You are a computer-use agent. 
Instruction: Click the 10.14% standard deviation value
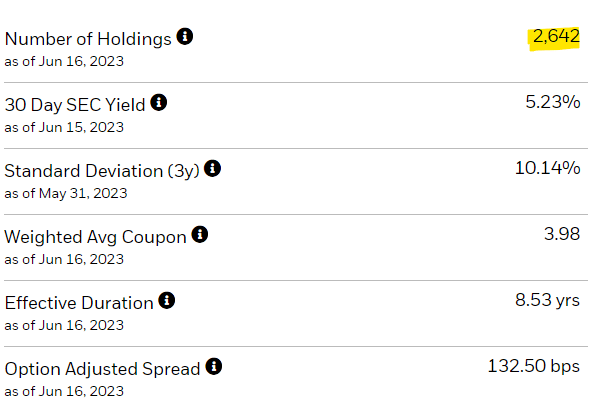548,168
